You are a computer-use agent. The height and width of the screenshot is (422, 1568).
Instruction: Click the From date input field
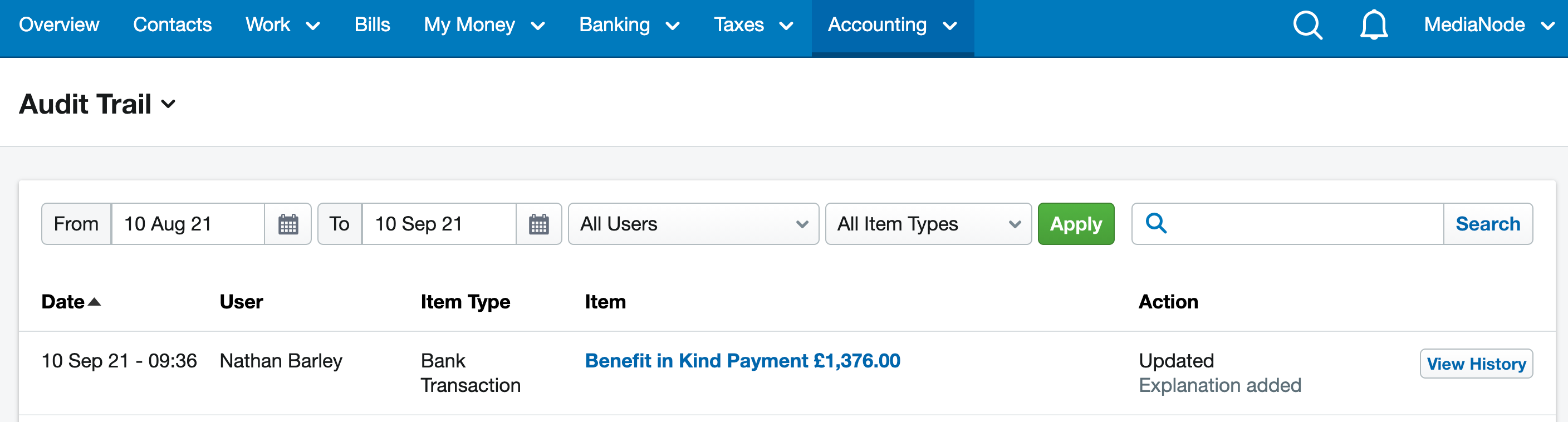tap(188, 224)
